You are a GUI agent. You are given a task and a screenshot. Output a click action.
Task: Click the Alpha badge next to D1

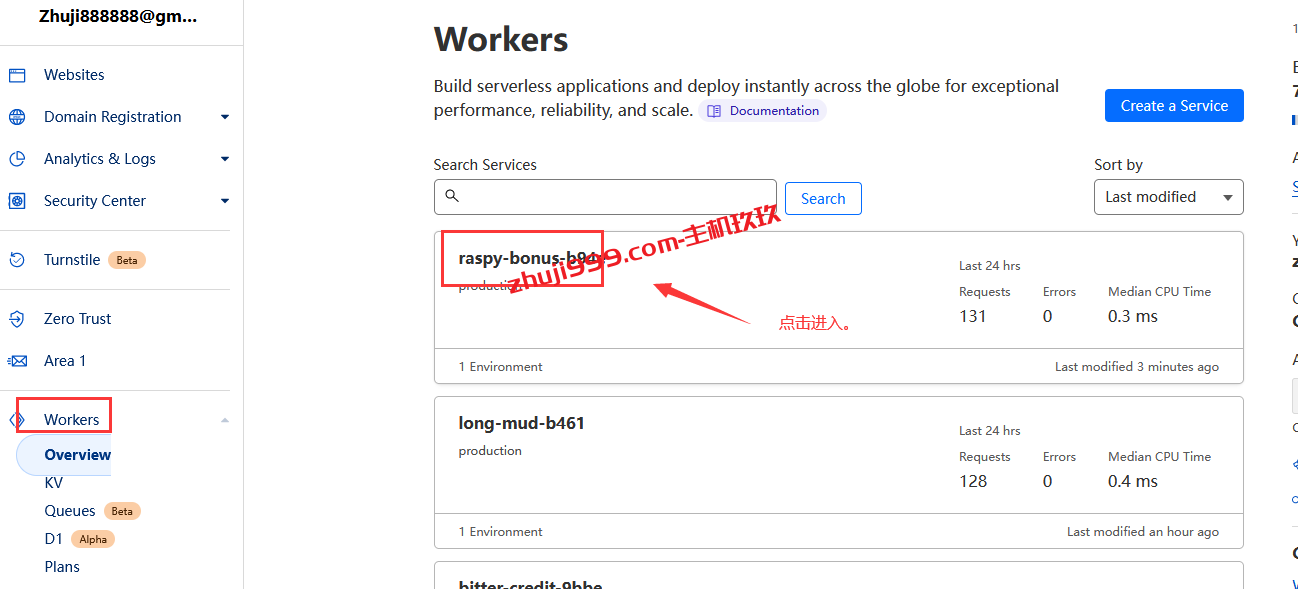(93, 539)
